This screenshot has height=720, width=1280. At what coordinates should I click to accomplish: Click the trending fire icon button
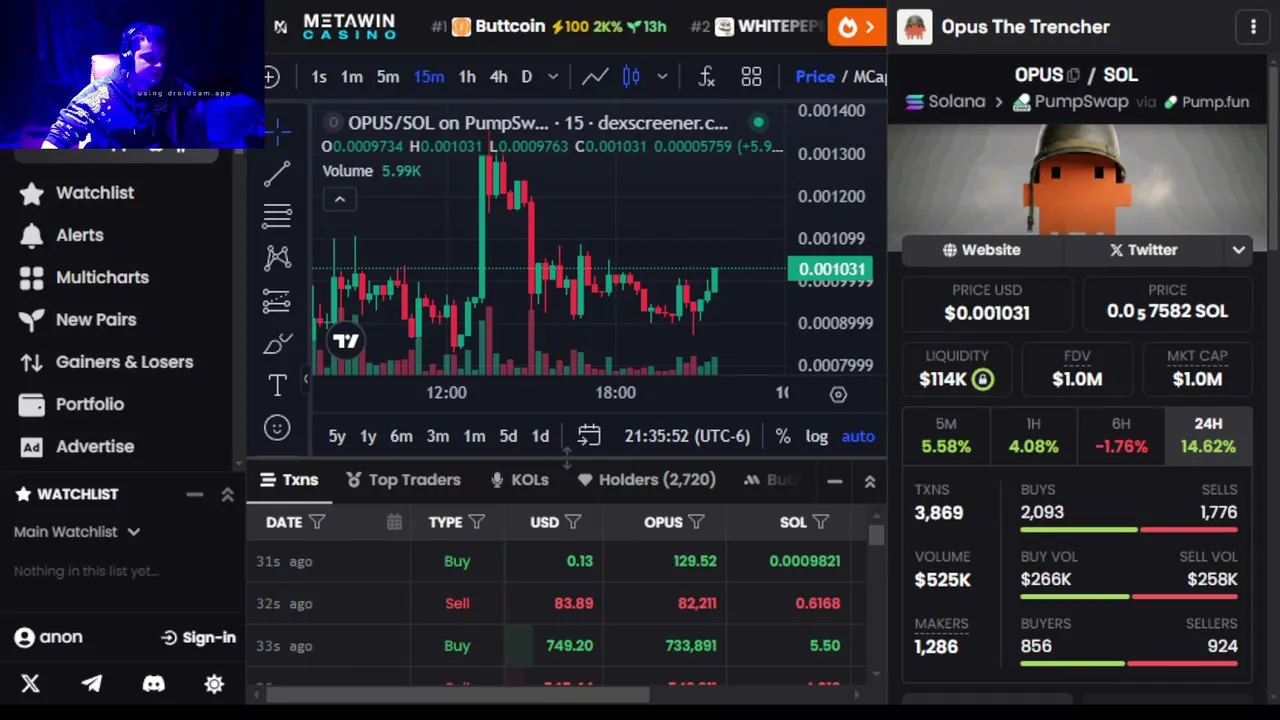(857, 27)
